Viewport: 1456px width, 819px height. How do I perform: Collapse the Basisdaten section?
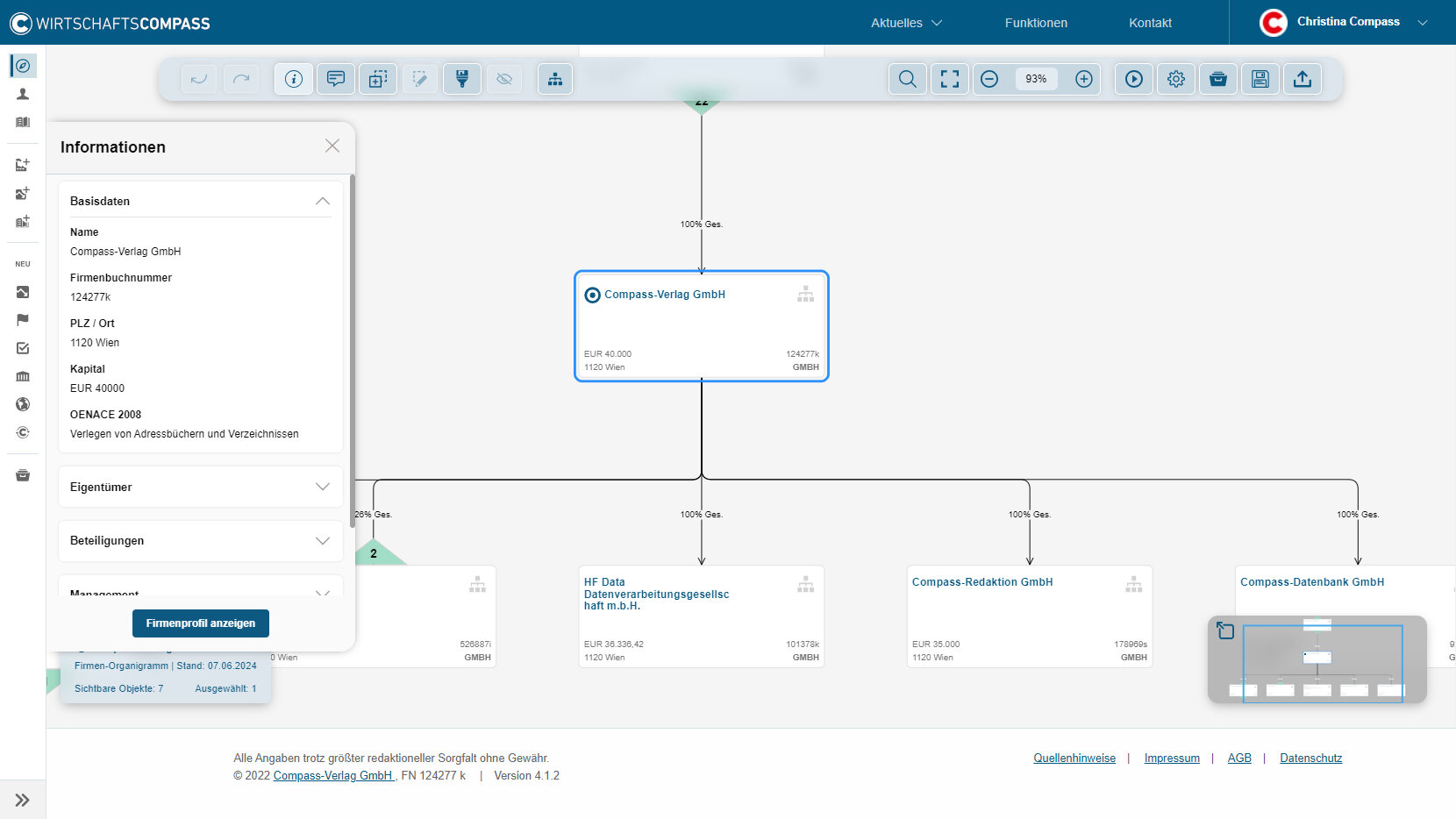click(323, 201)
